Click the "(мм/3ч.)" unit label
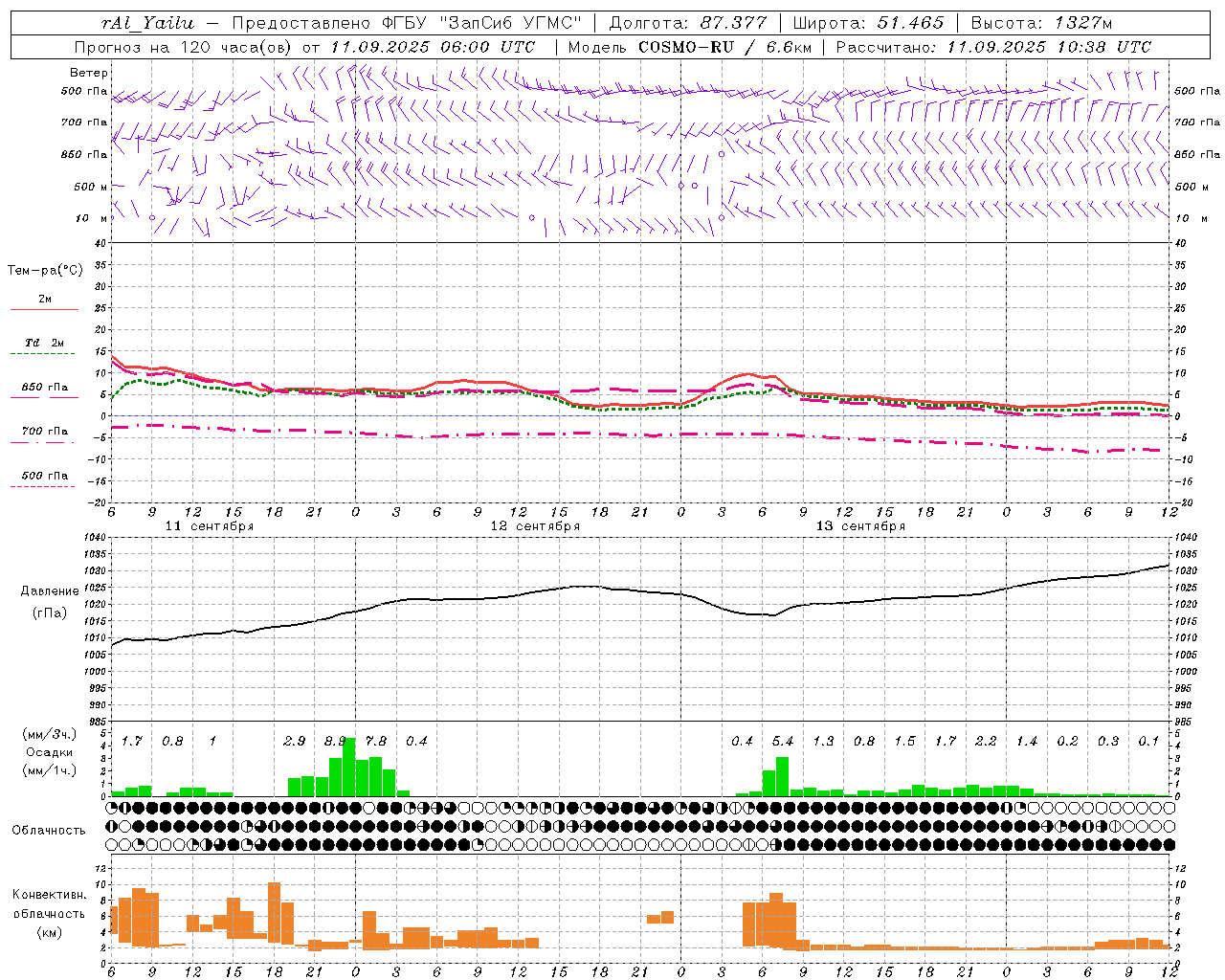This screenshot has height=980, width=1225. (50, 734)
